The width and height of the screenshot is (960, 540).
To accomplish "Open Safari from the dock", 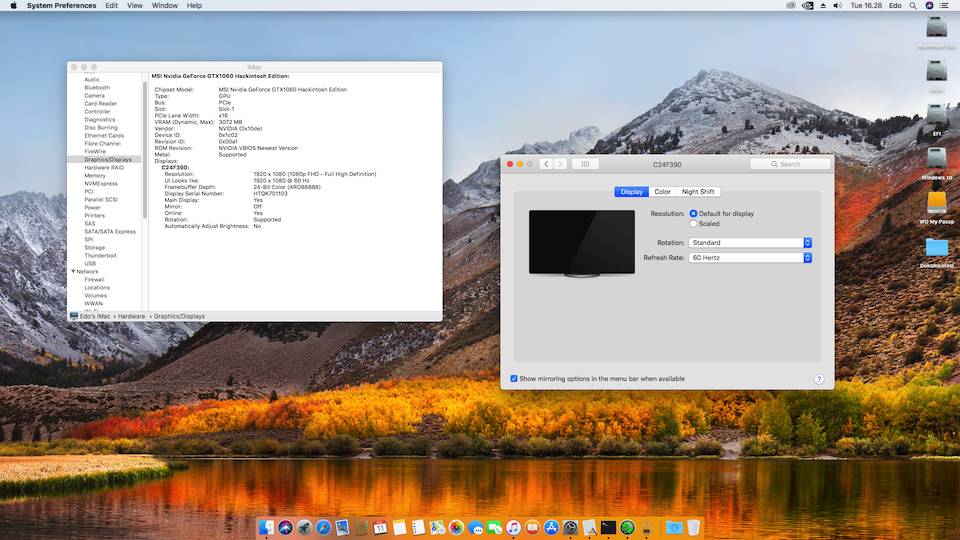I will tap(323, 527).
